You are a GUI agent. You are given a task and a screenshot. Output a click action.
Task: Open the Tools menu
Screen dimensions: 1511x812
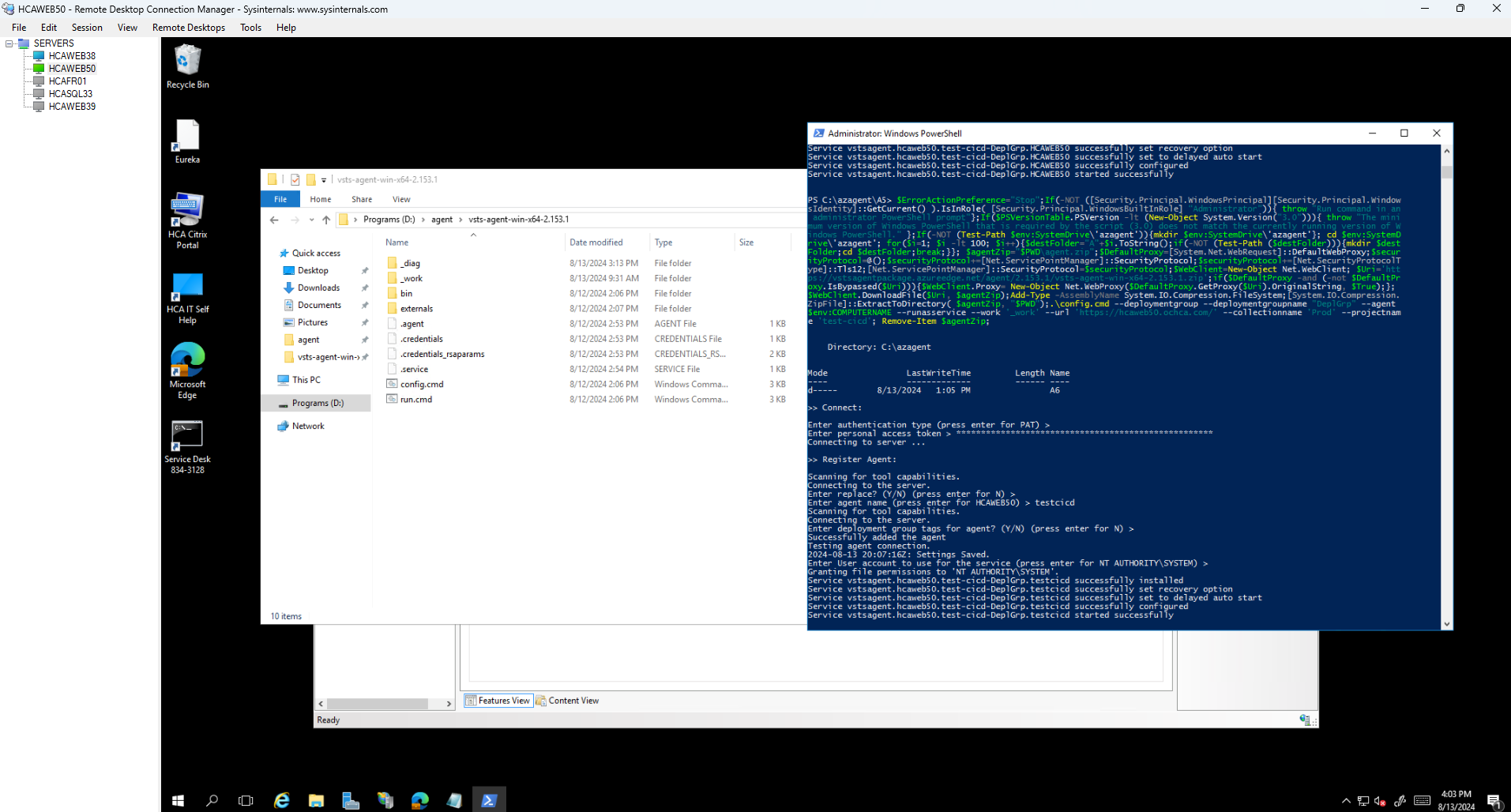pyautogui.click(x=250, y=28)
